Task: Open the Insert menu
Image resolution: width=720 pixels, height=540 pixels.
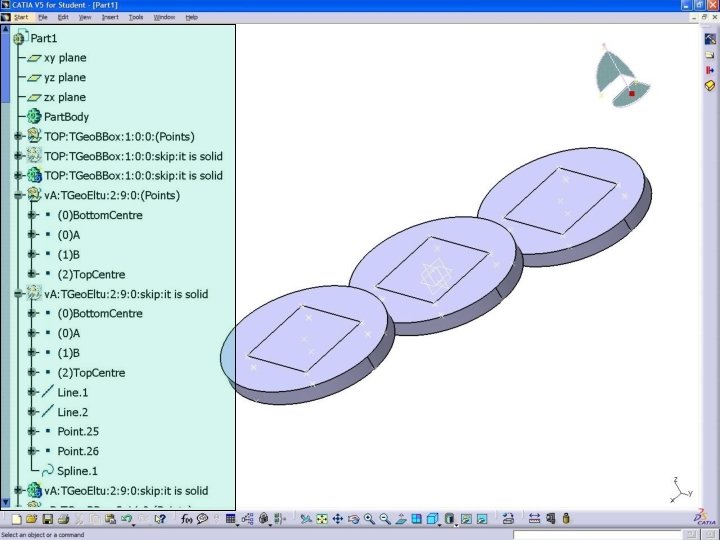Action: (x=110, y=17)
